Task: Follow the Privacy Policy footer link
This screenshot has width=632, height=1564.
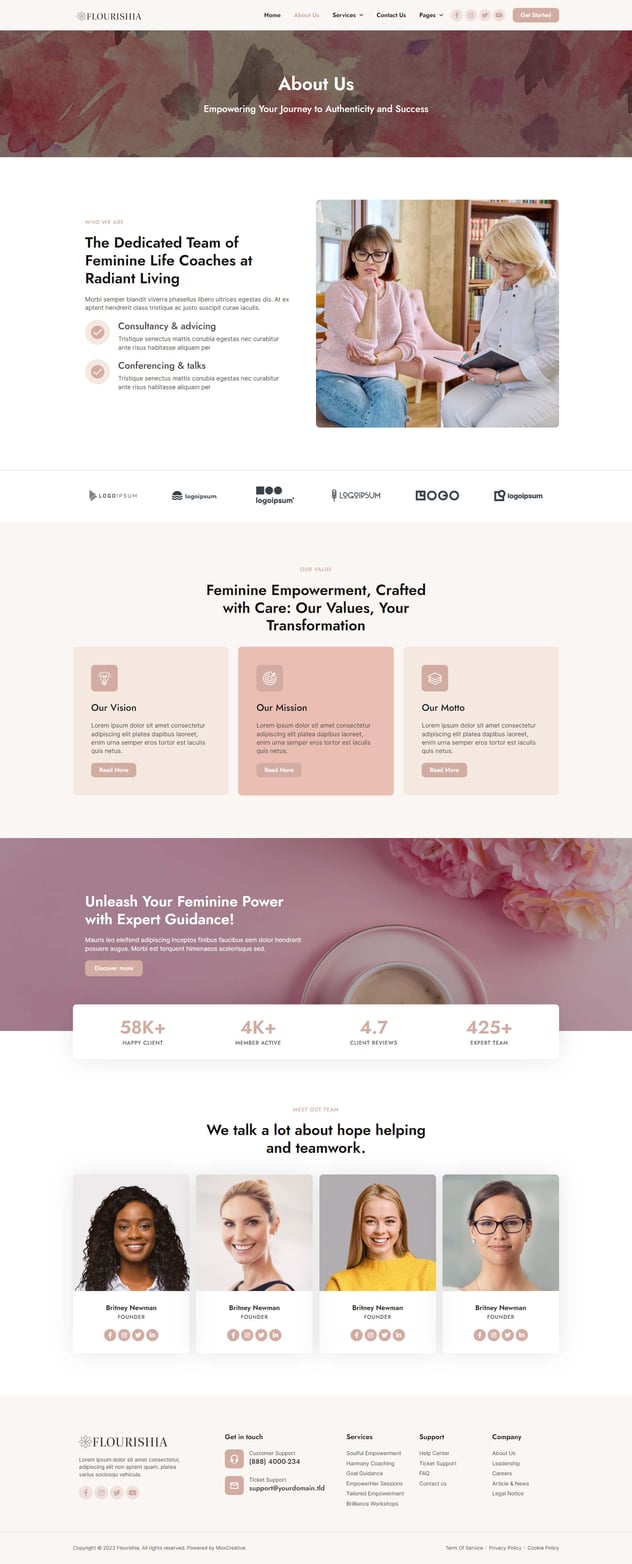Action: (505, 1548)
